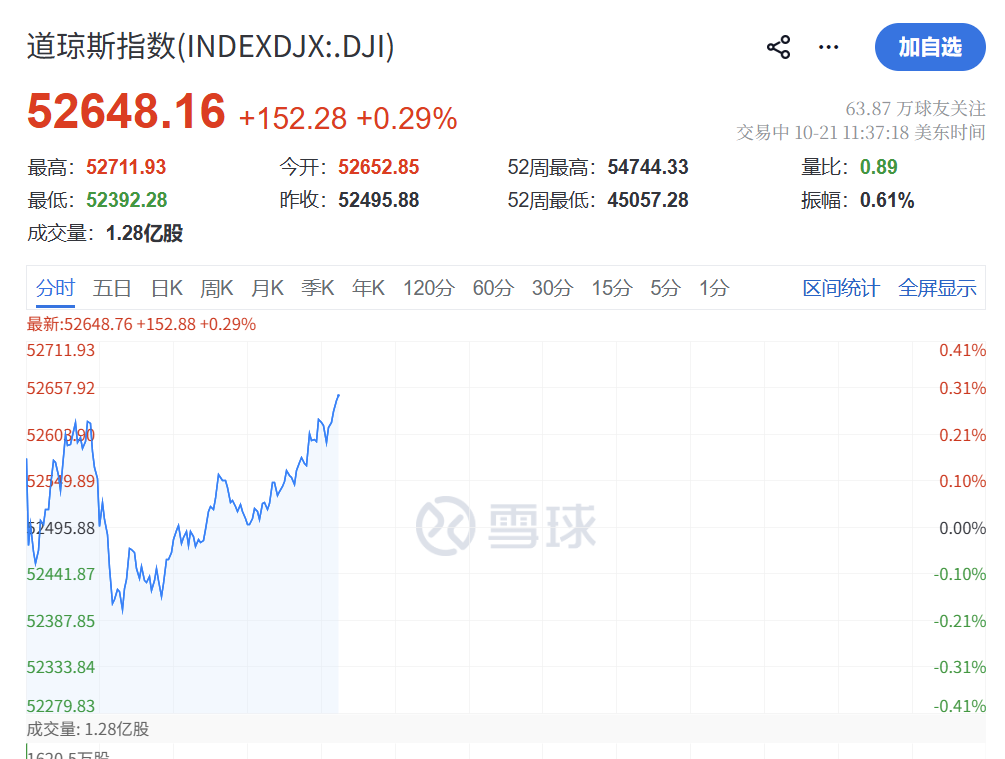Switch to 120分 interval
This screenshot has width=1005, height=759.
[429, 288]
